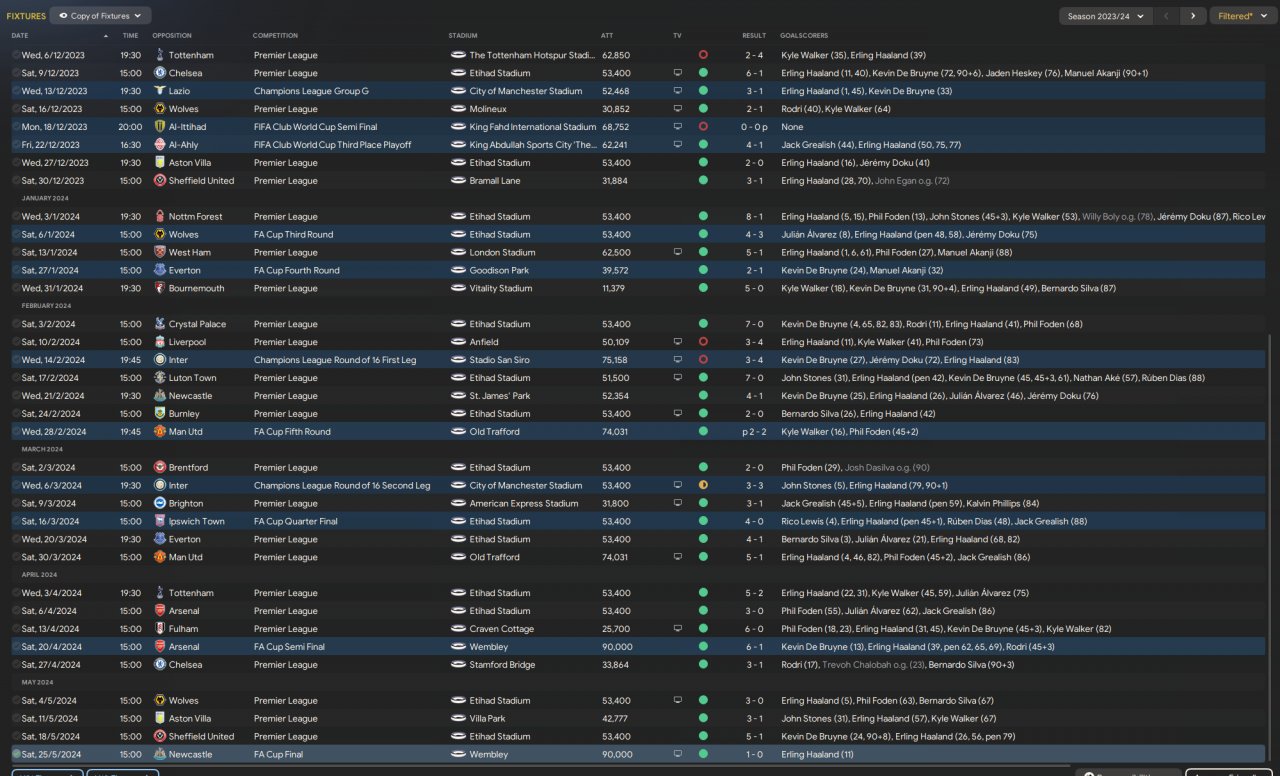Click the stadium icon beside Stadio San Siro

click(x=458, y=360)
